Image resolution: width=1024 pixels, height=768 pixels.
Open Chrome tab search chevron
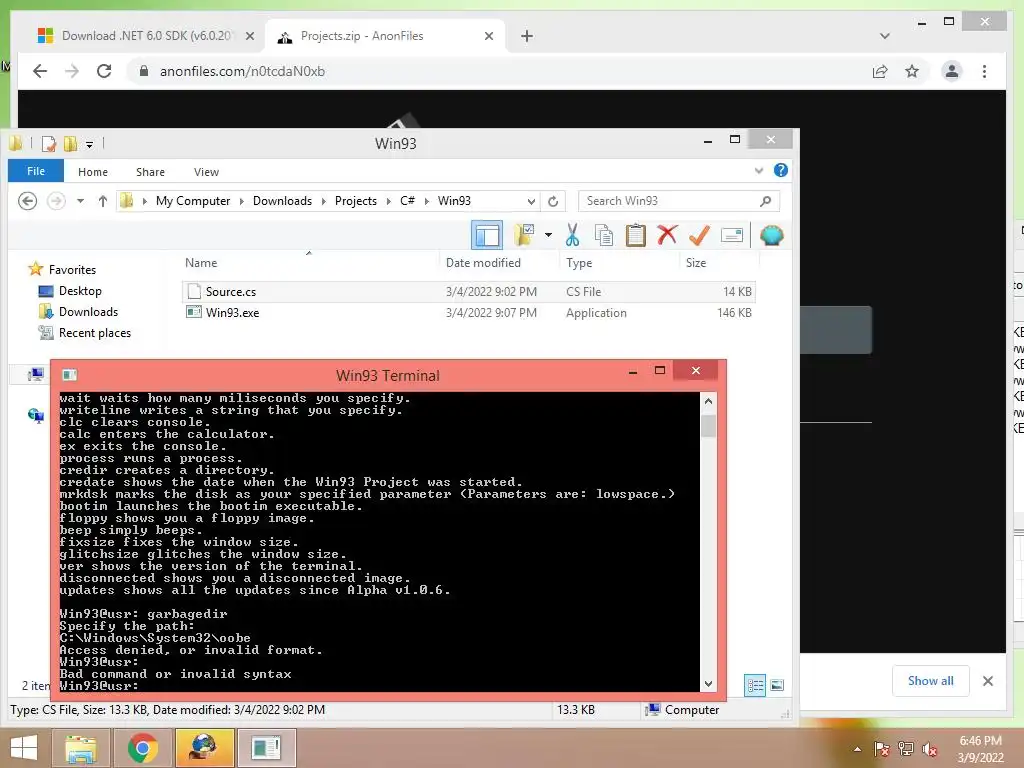point(885,36)
